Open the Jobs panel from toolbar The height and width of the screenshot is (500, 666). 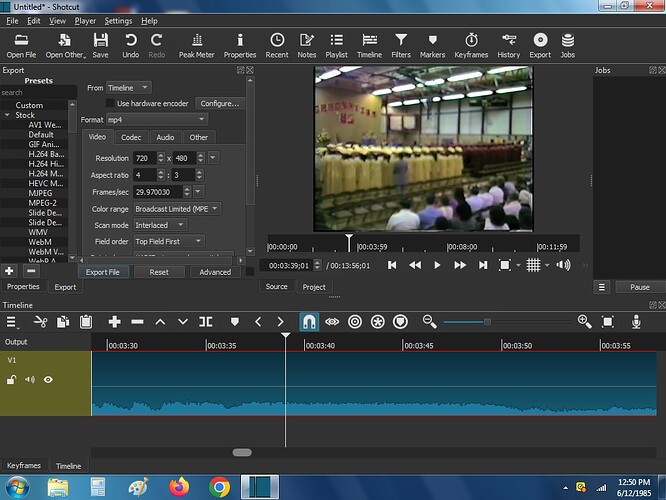tap(567, 45)
